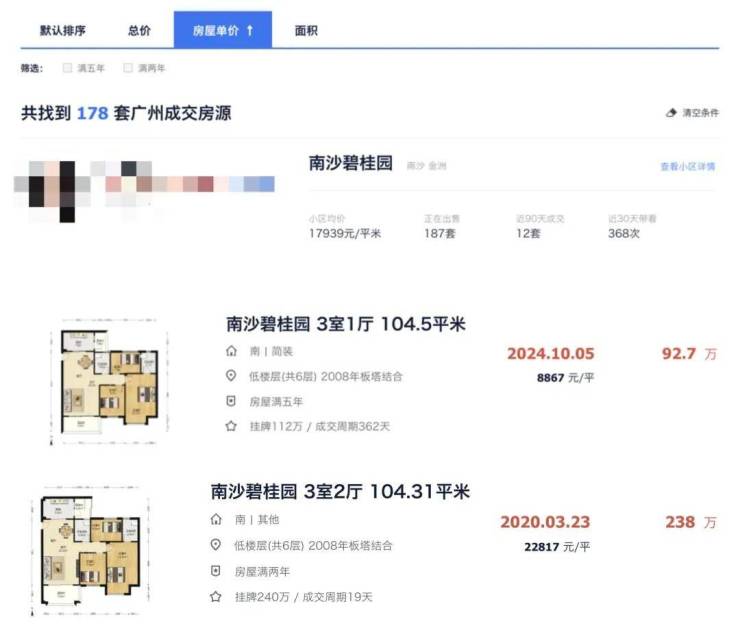The image size is (740, 641).
Task: Click shield icon beside 房屋满两年
Action: point(216,571)
